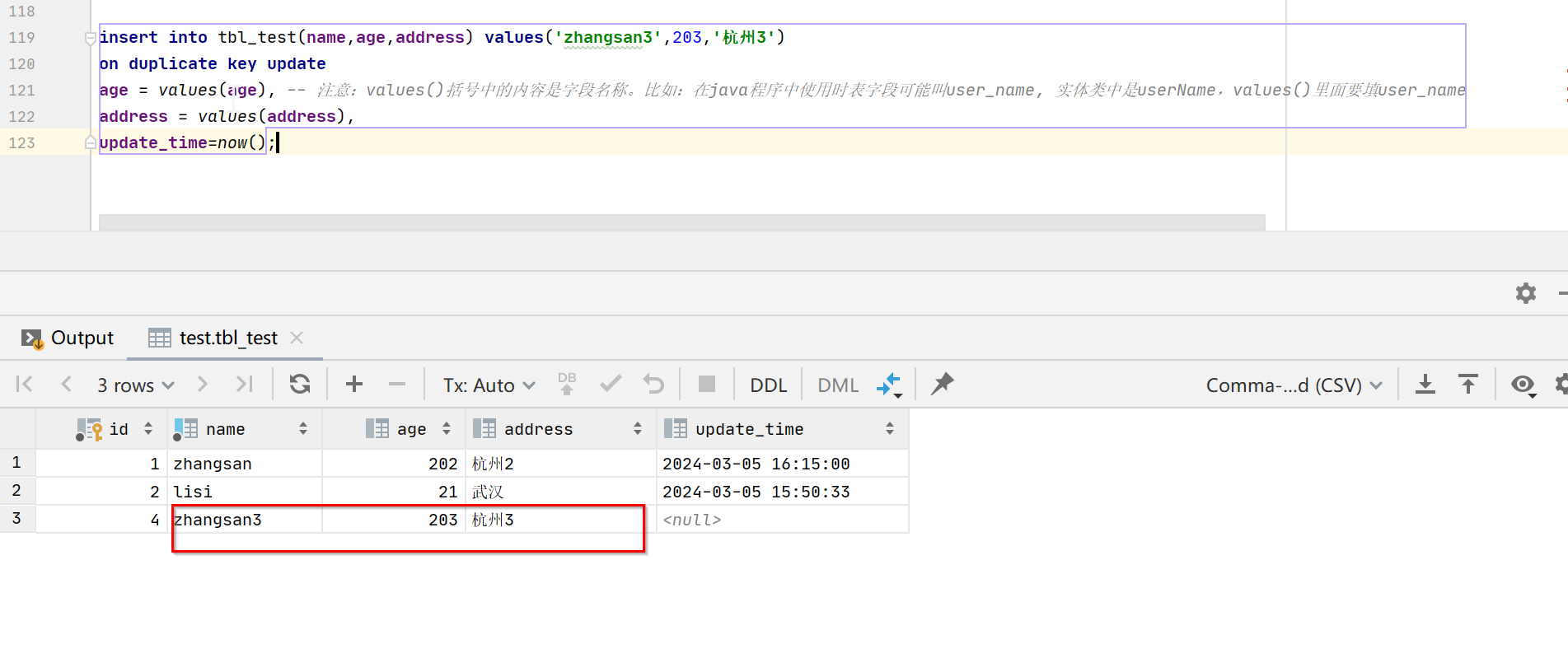Image resolution: width=1568 pixels, height=658 pixels.
Task: Import data upload icon
Action: [x=1468, y=385]
